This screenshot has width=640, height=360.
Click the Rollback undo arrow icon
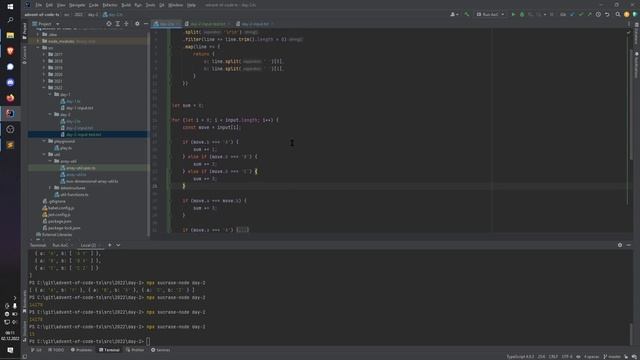[607, 15]
